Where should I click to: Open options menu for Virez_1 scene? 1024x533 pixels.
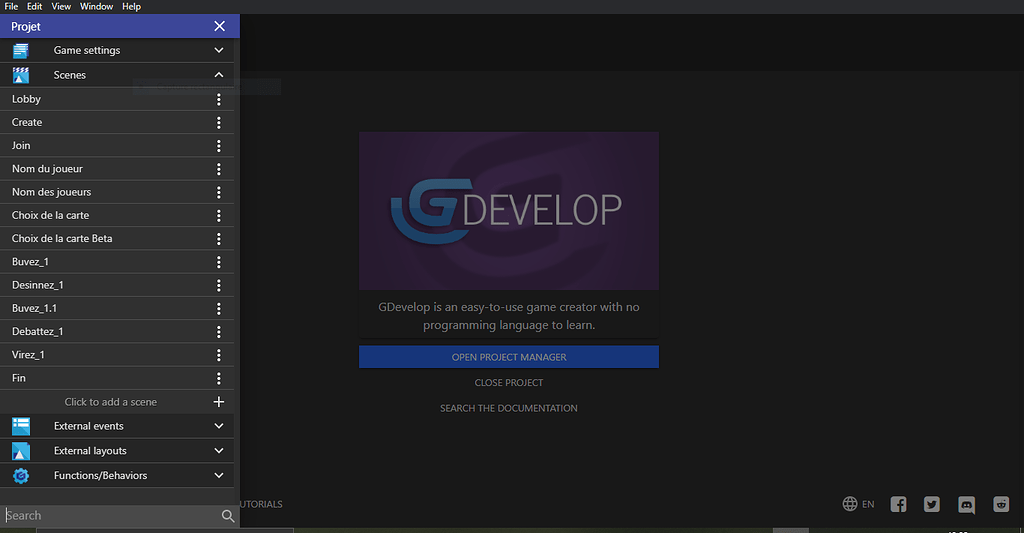coord(219,355)
